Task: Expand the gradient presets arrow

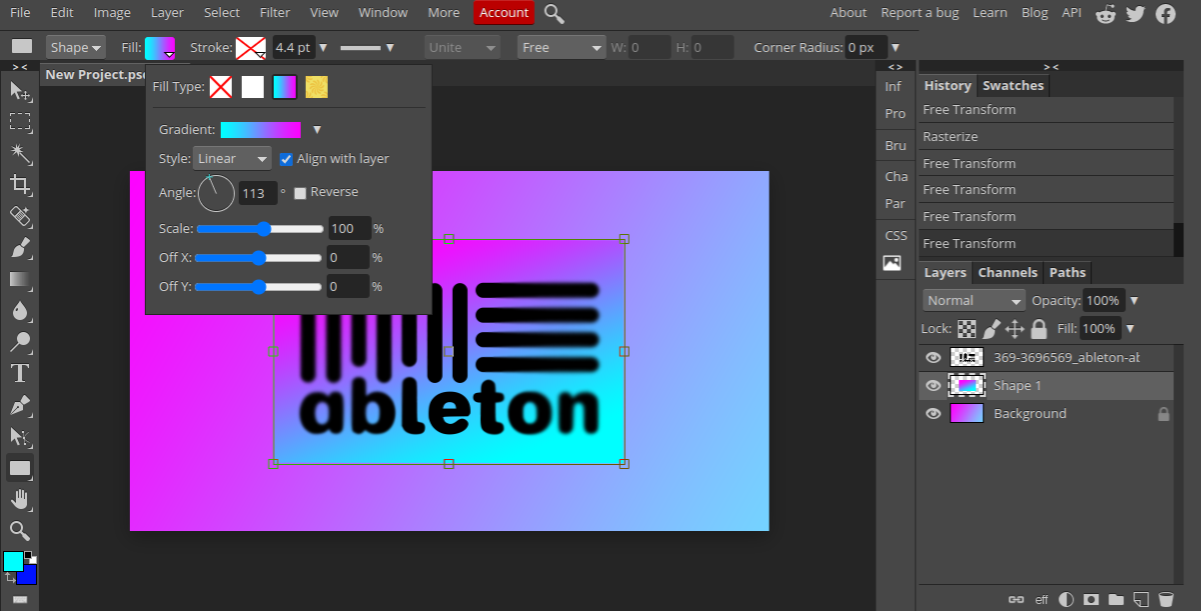Action: click(x=317, y=130)
